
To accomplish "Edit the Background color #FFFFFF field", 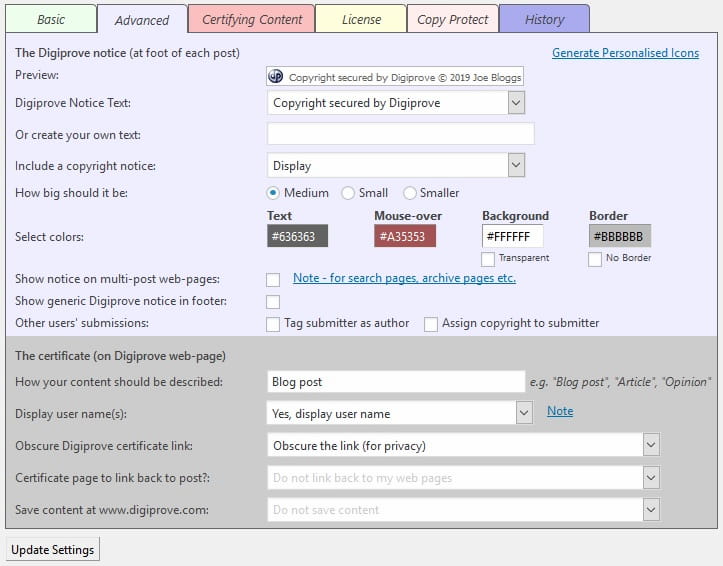I will [512, 236].
